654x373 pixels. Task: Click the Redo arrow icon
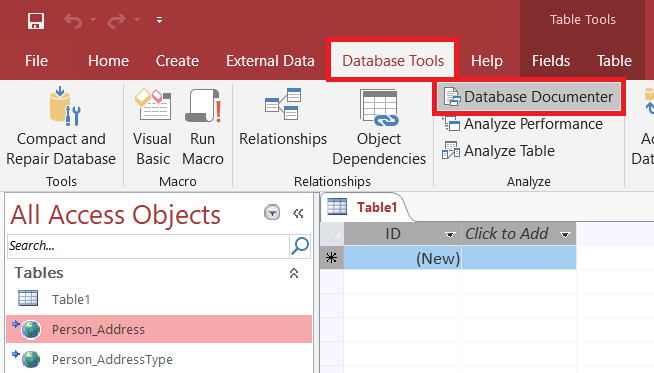117,20
